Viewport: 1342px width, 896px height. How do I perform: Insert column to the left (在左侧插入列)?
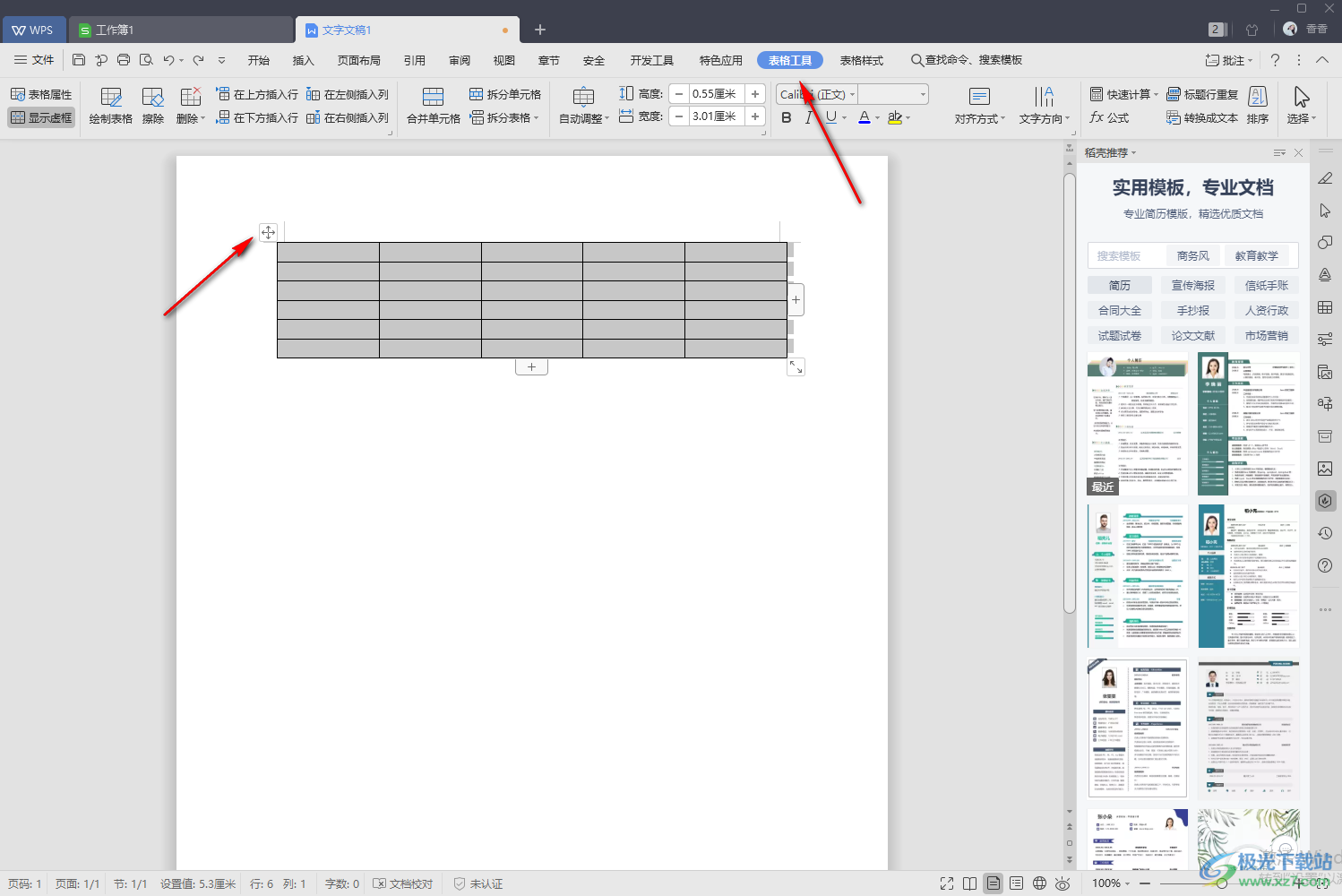click(348, 94)
